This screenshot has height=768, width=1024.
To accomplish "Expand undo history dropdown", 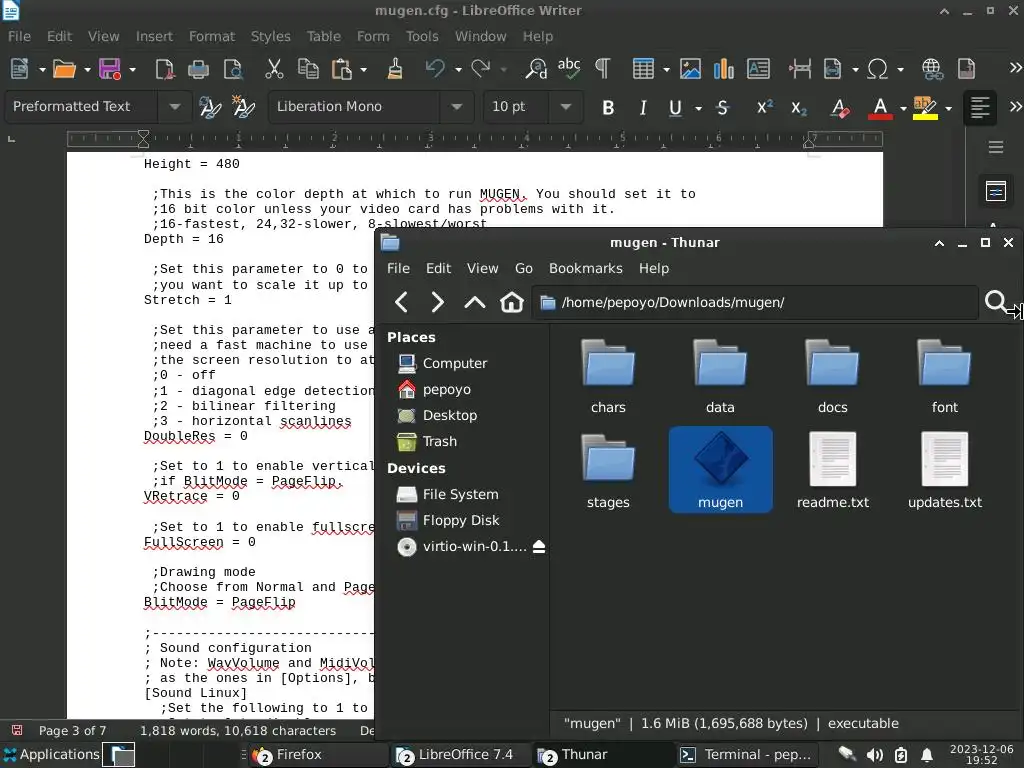I will coord(458,69).
